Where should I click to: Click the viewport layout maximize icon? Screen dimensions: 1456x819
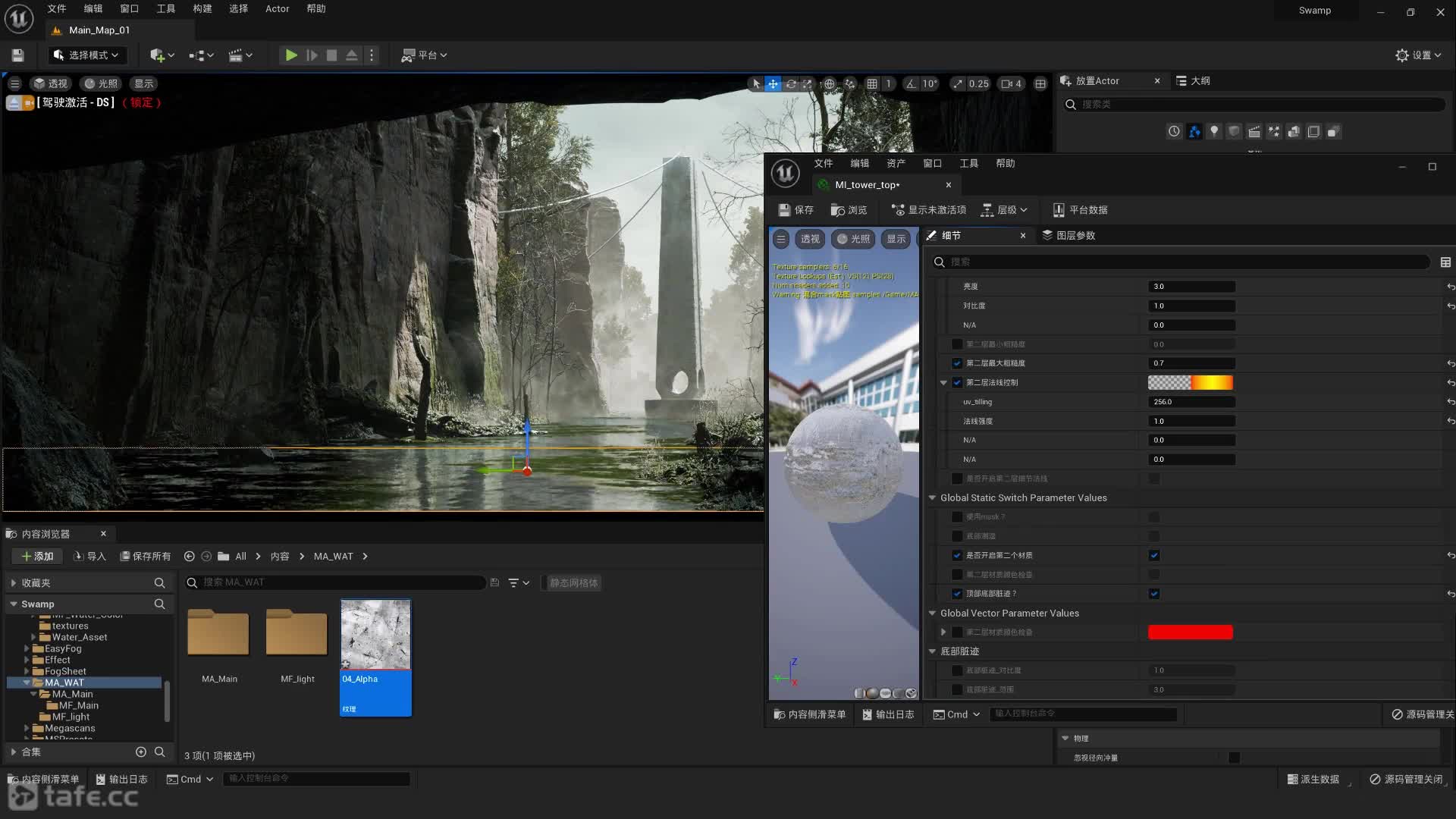pyautogui.click(x=1040, y=84)
